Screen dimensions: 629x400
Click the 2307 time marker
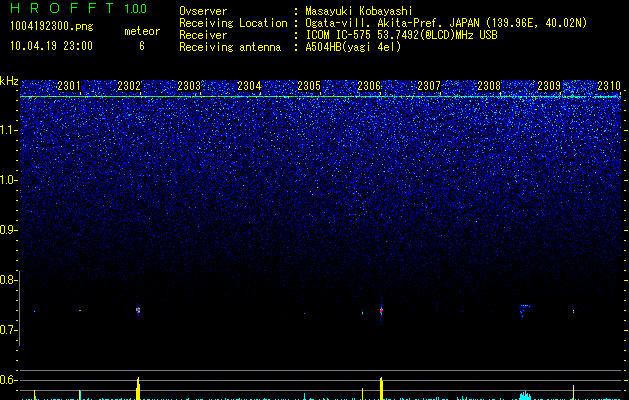[429, 86]
